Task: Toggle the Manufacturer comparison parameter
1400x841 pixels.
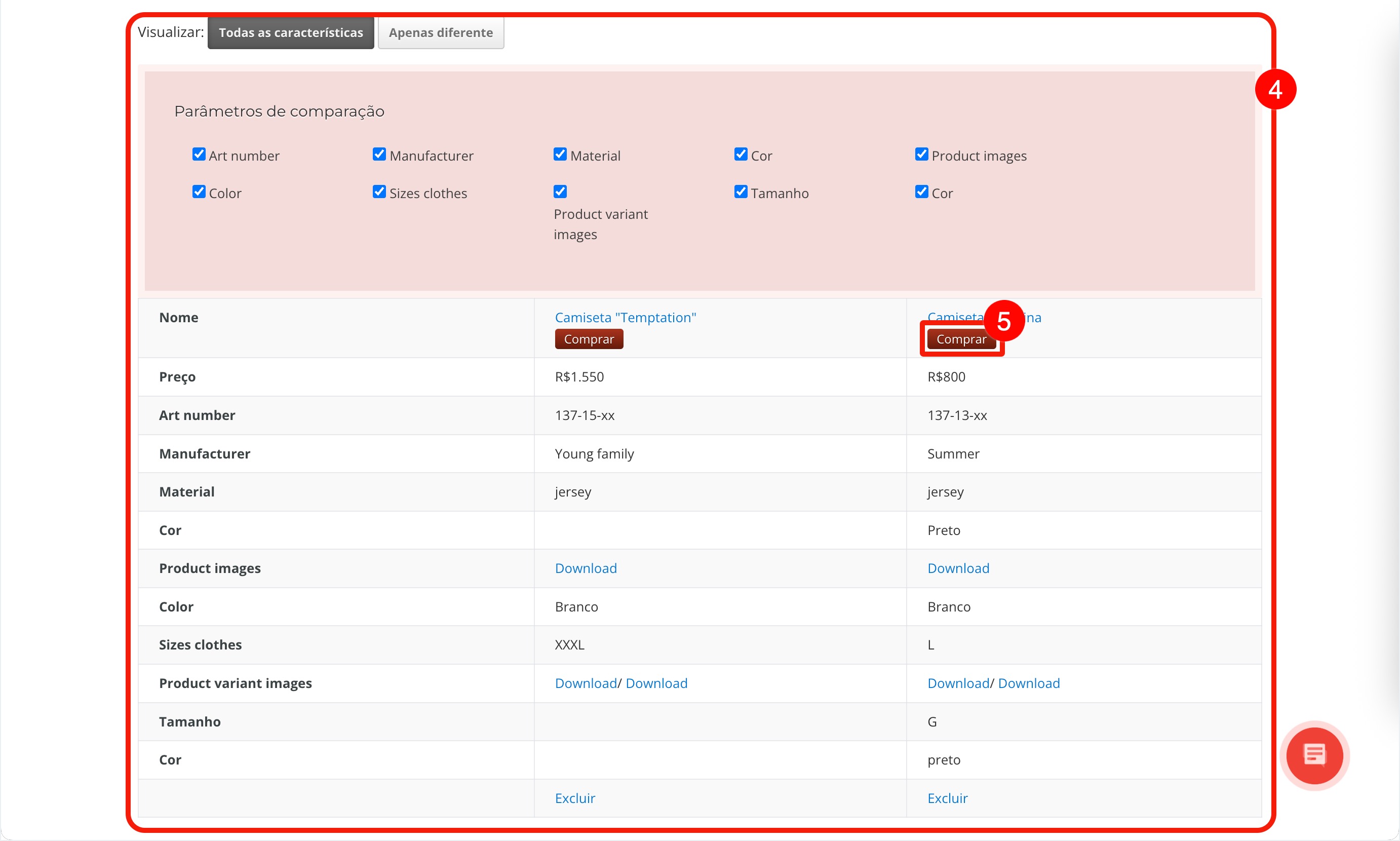Action: point(379,155)
